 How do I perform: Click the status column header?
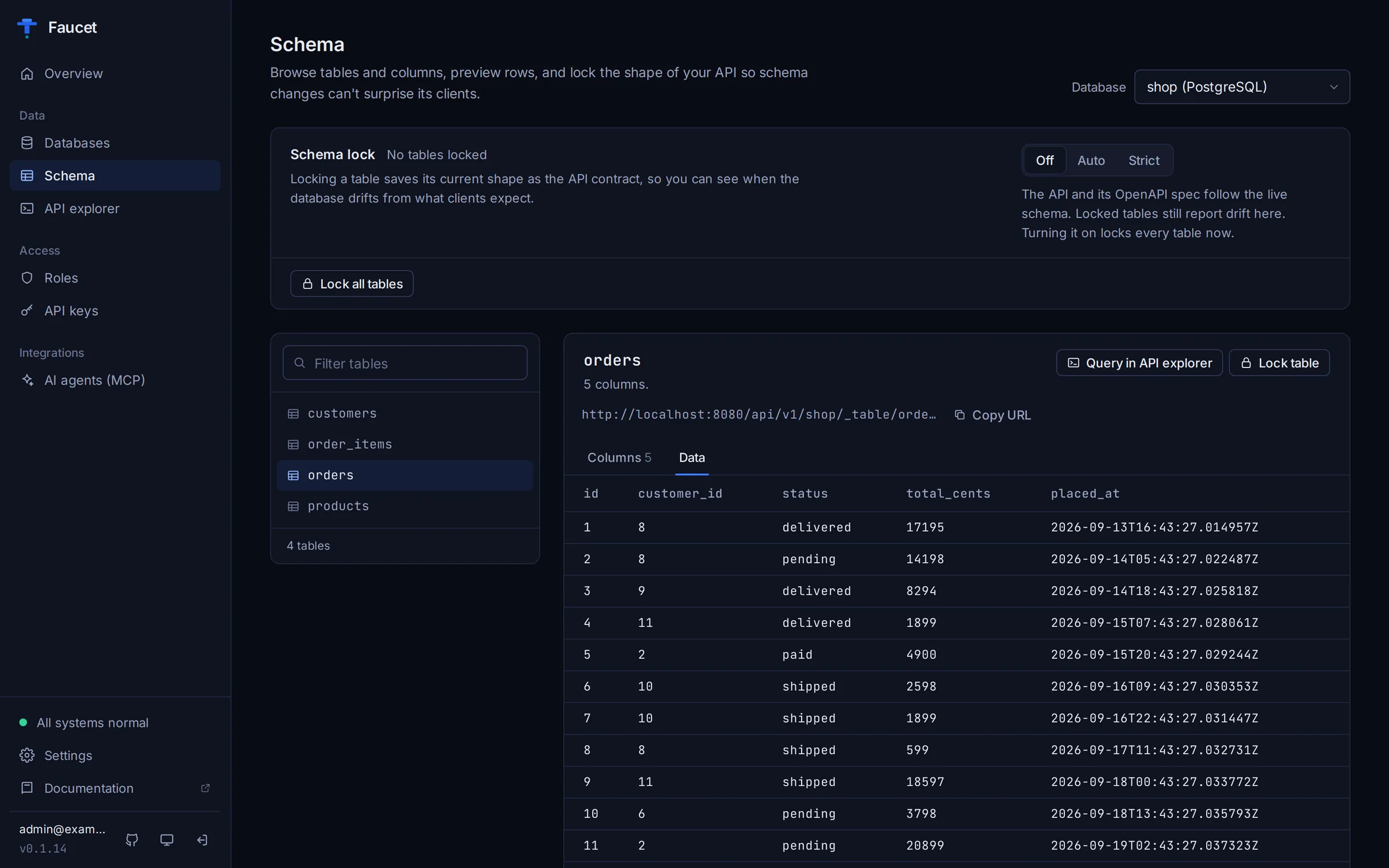click(x=805, y=494)
